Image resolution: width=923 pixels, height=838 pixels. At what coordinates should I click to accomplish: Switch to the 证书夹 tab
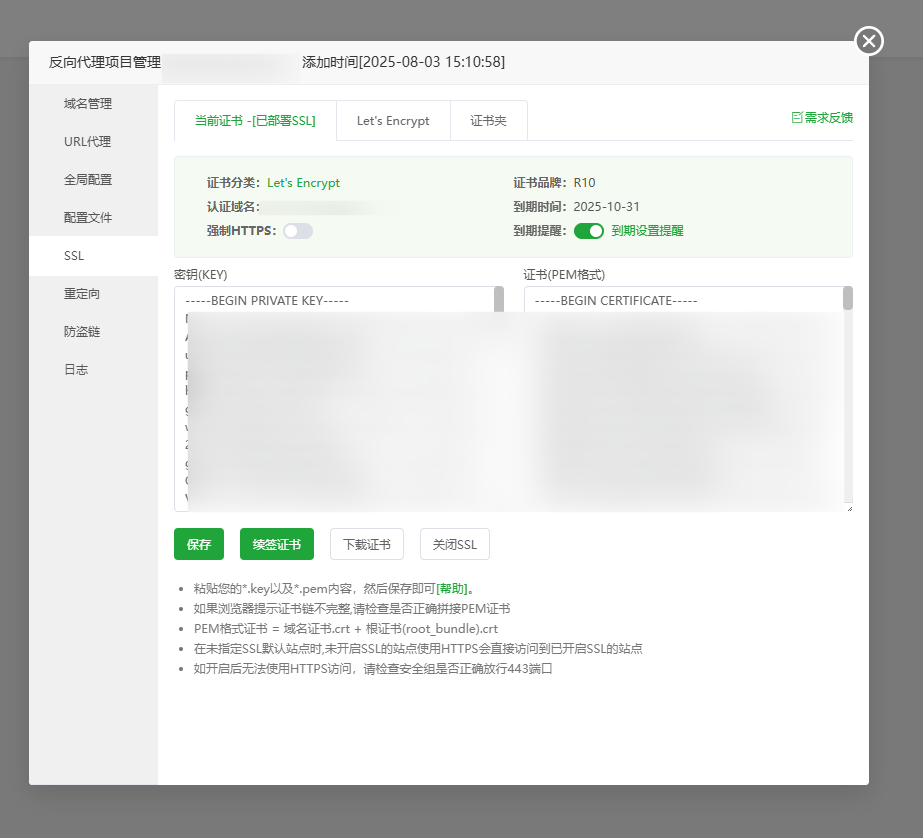(488, 121)
